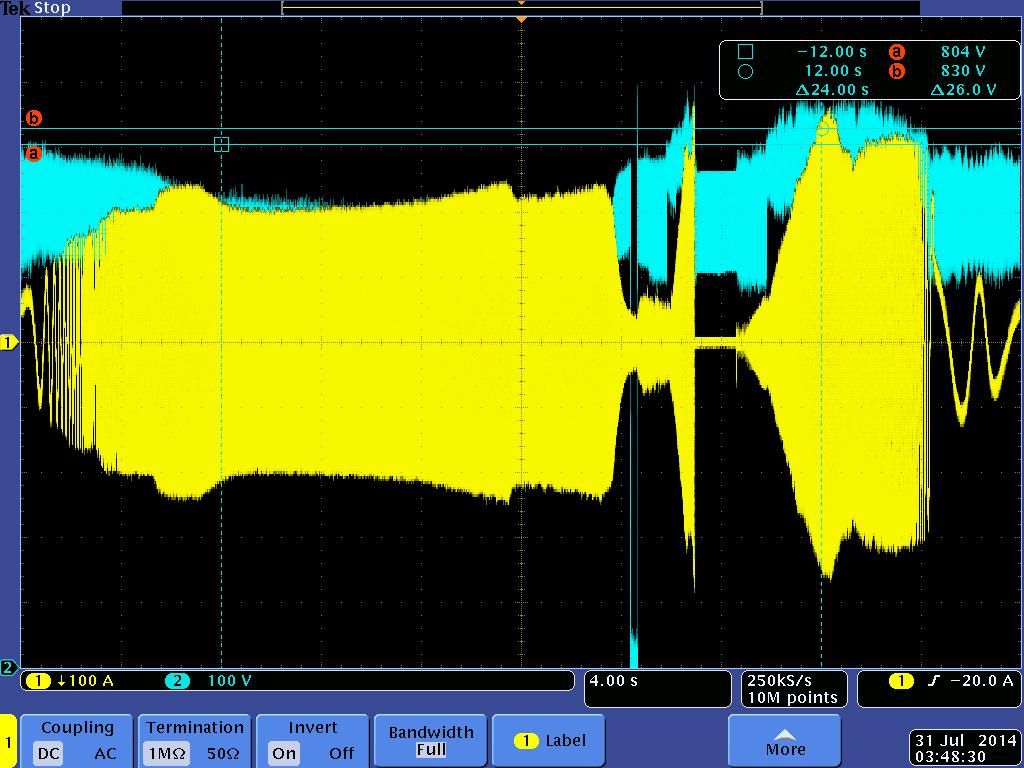The height and width of the screenshot is (768, 1024).
Task: Turn channel Invert On
Action: click(284, 753)
